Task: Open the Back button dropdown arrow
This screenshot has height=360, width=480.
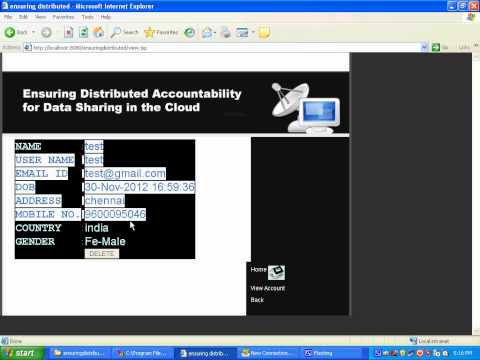Action: click(x=34, y=32)
